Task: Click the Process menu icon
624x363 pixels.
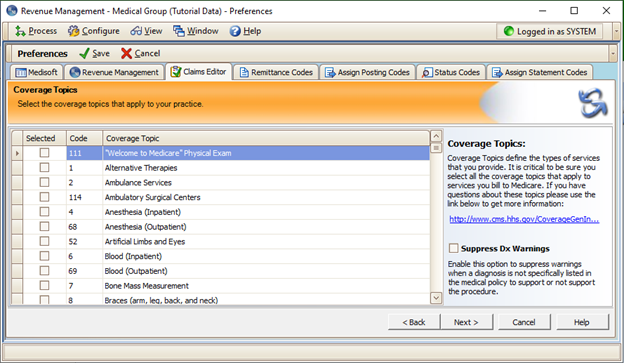Action: [20, 31]
